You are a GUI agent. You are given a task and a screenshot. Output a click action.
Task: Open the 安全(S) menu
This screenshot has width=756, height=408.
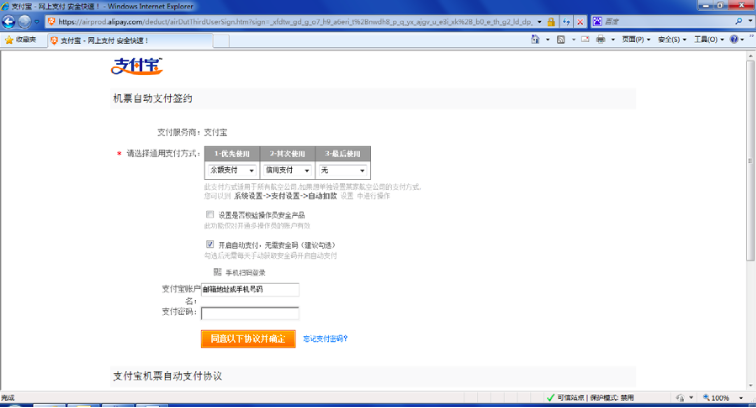[672, 40]
